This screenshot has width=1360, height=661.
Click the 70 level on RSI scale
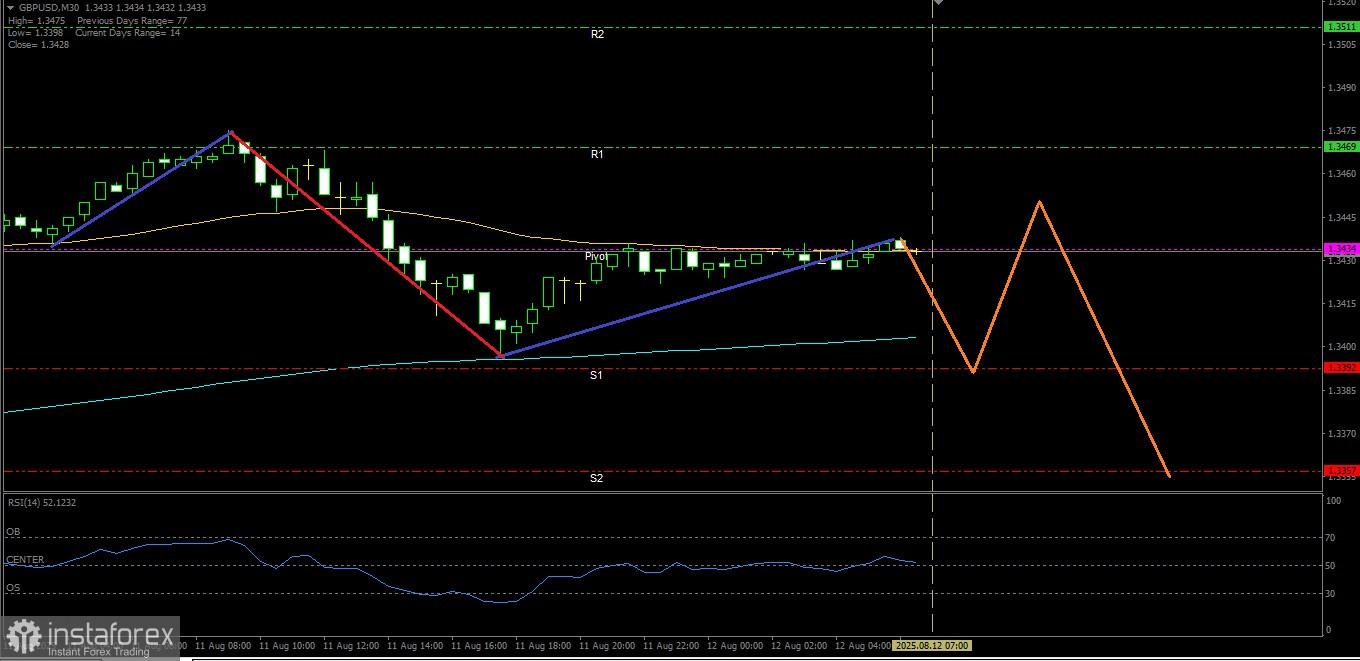(1331, 538)
